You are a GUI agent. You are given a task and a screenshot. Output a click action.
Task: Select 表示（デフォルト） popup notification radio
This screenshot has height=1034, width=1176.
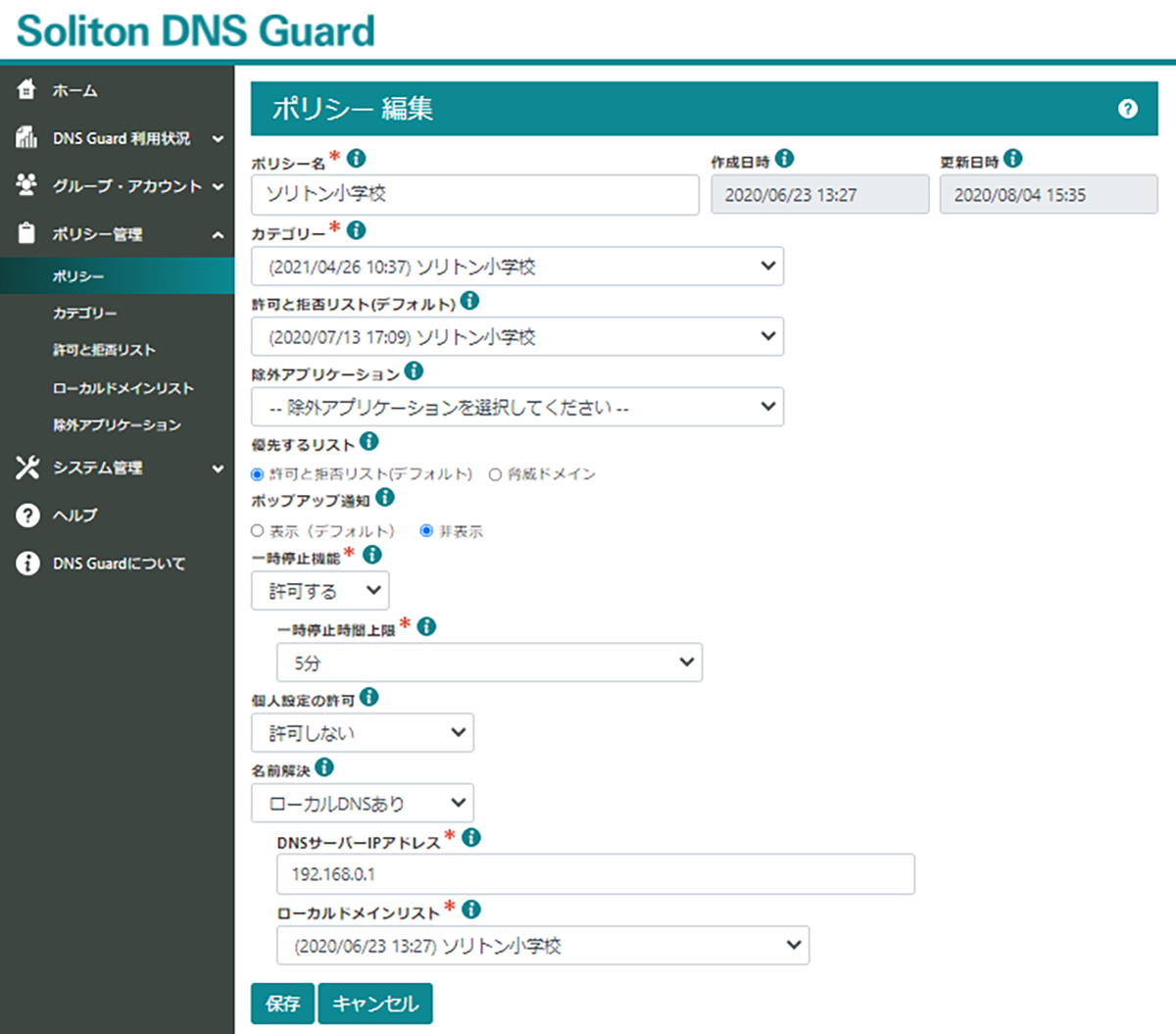(x=257, y=531)
